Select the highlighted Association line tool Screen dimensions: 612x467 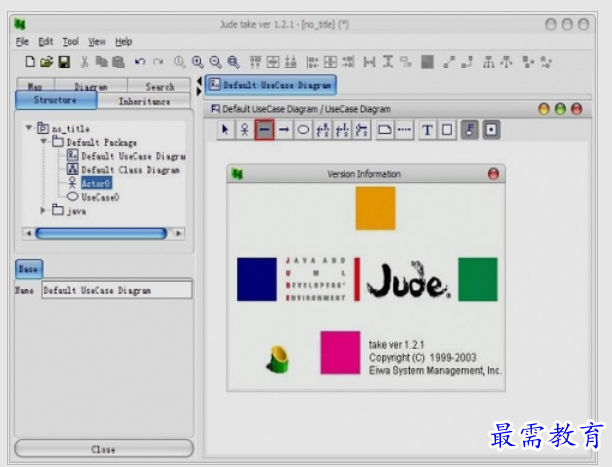pos(264,130)
